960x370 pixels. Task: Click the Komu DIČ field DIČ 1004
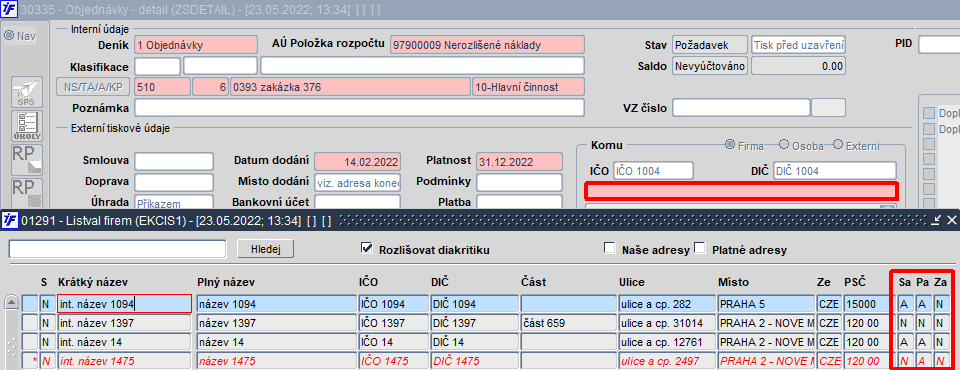(x=834, y=171)
